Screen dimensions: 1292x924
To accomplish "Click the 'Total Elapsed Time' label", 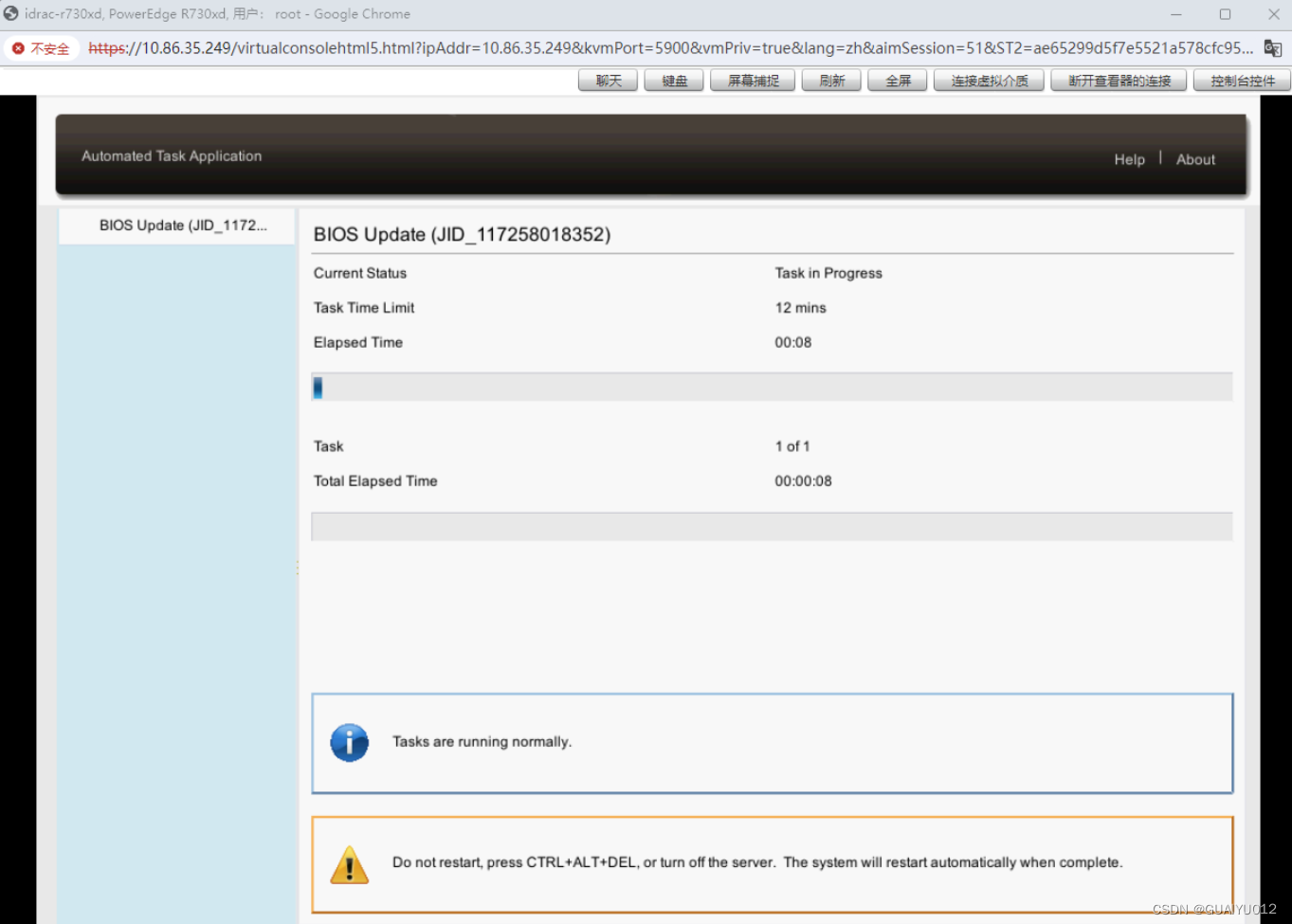I will click(375, 481).
